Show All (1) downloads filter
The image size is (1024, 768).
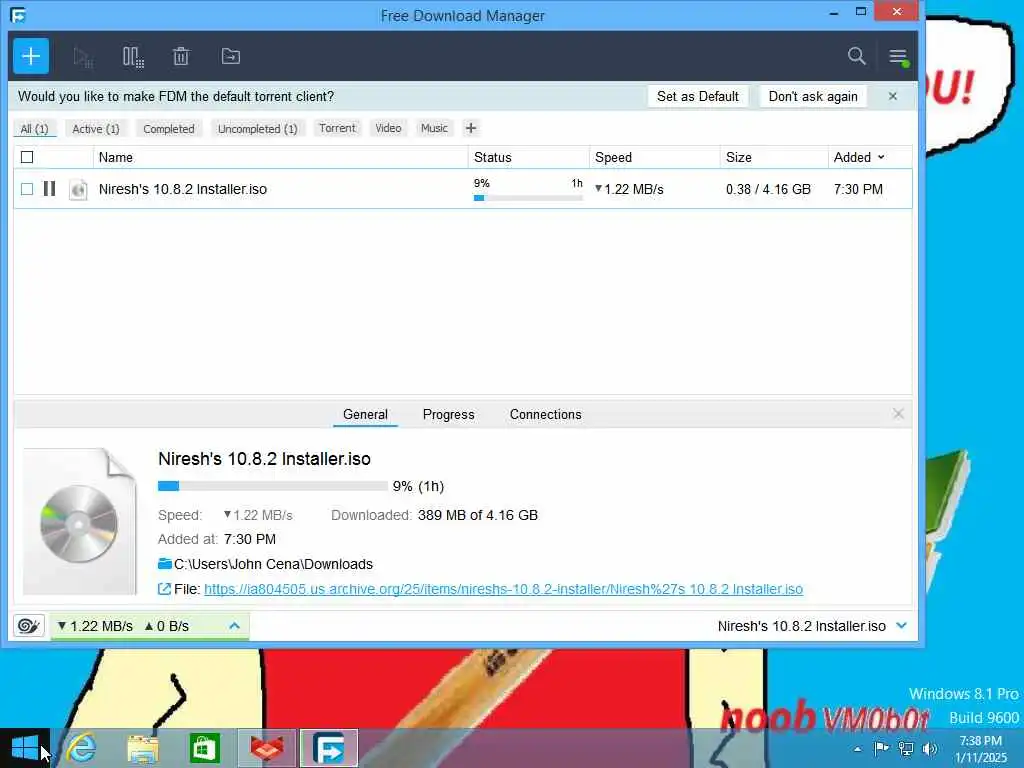coord(35,129)
